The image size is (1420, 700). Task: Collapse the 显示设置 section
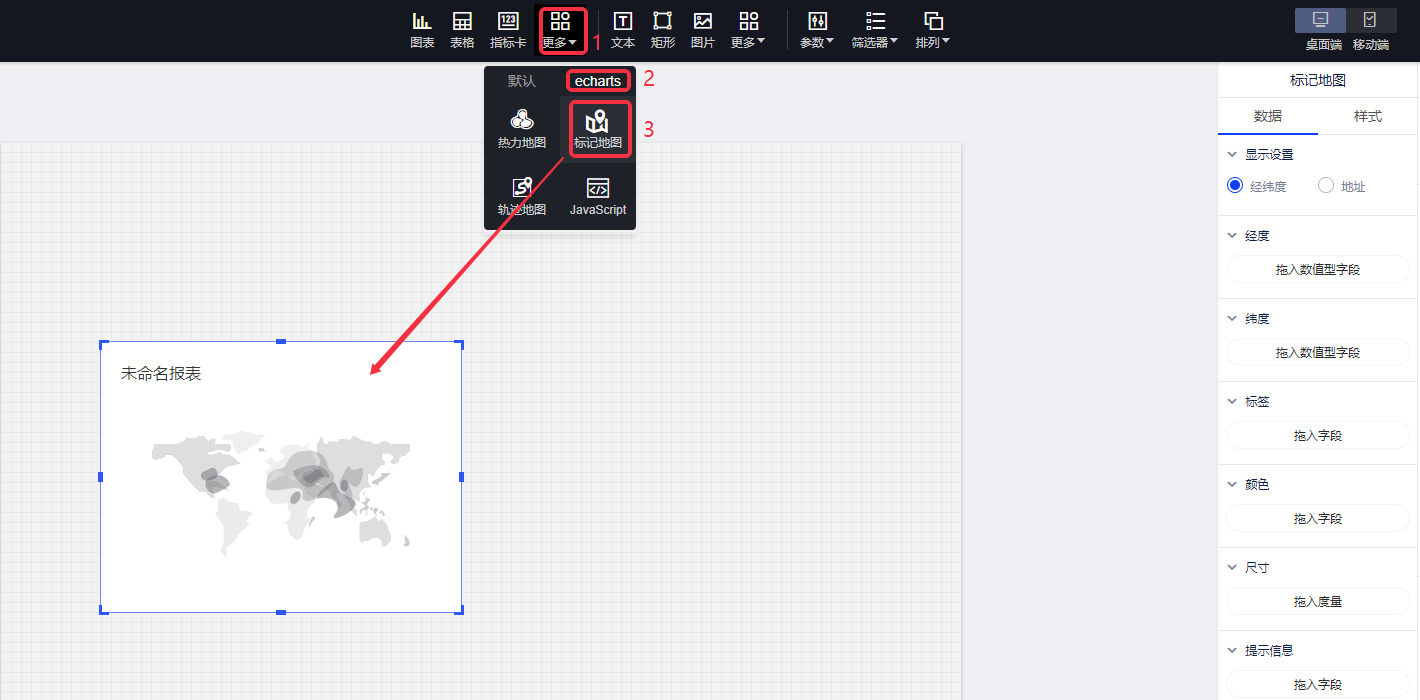pos(1231,155)
